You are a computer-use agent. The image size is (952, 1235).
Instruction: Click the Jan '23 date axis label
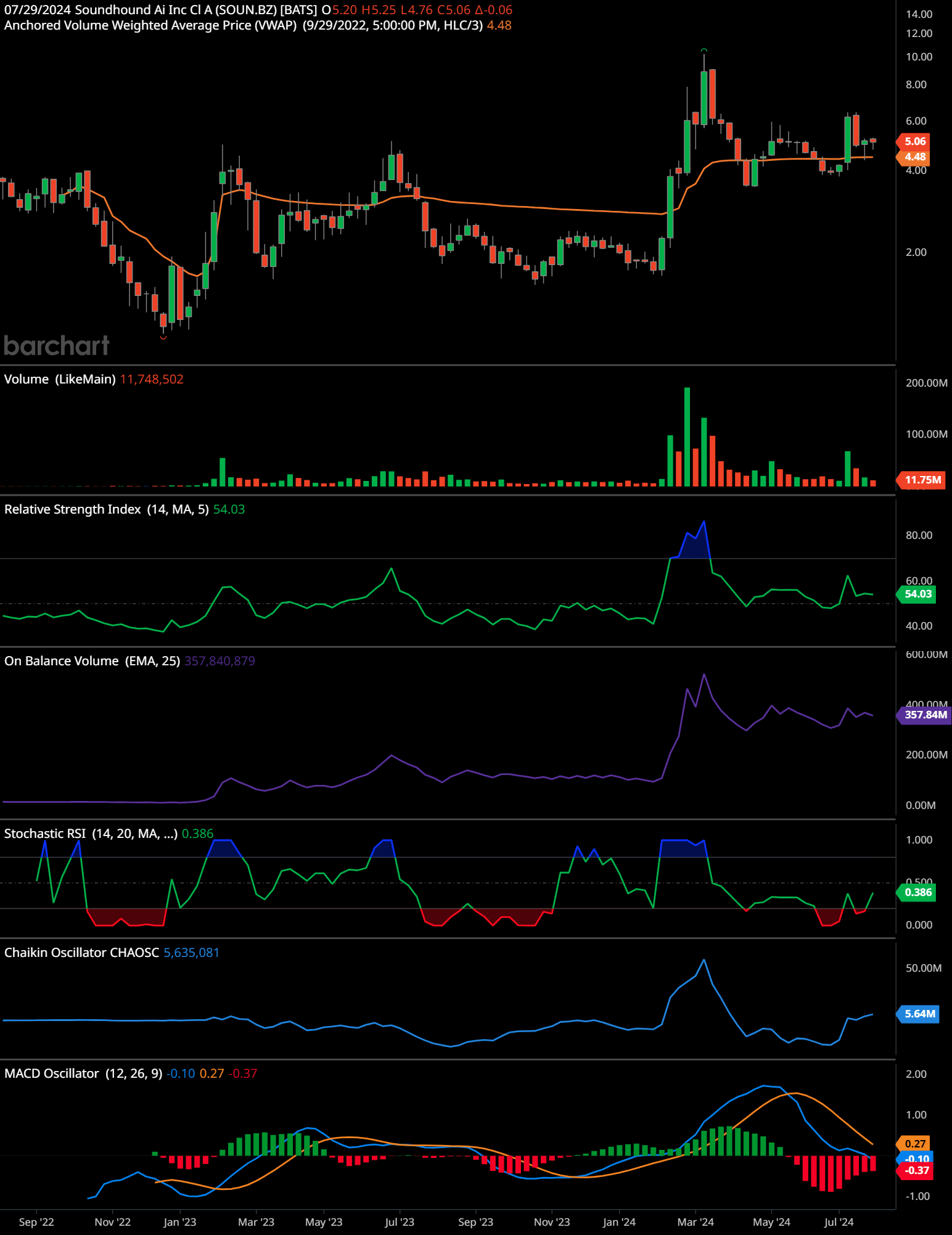pyautogui.click(x=179, y=1222)
